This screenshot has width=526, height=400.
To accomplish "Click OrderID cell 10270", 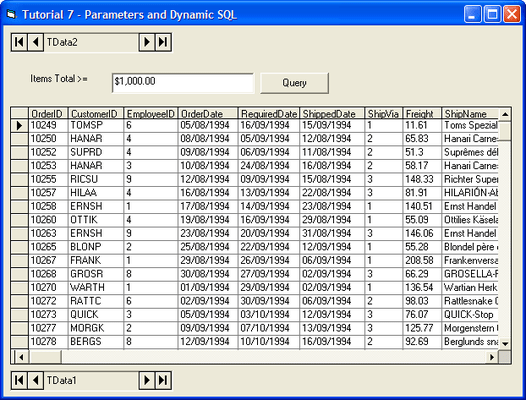I will click(48, 288).
